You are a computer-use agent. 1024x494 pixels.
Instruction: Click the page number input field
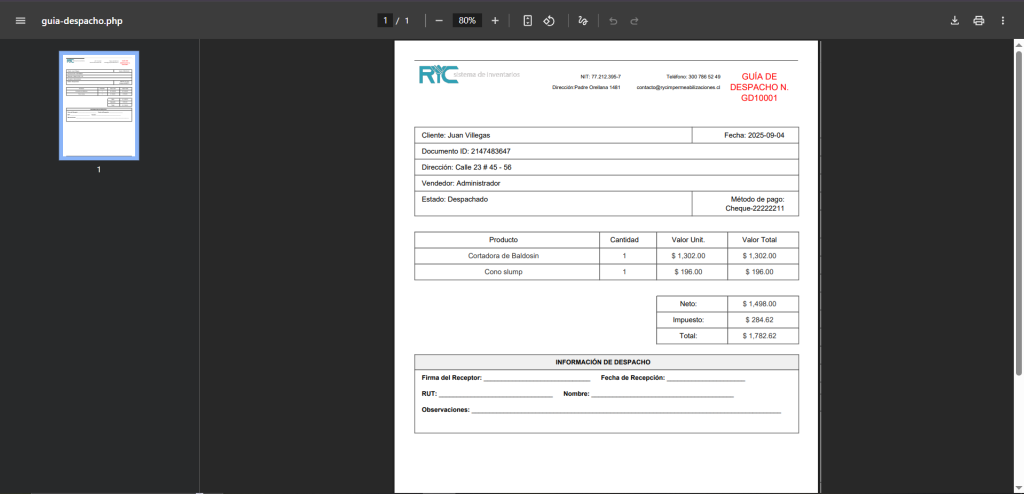click(384, 20)
